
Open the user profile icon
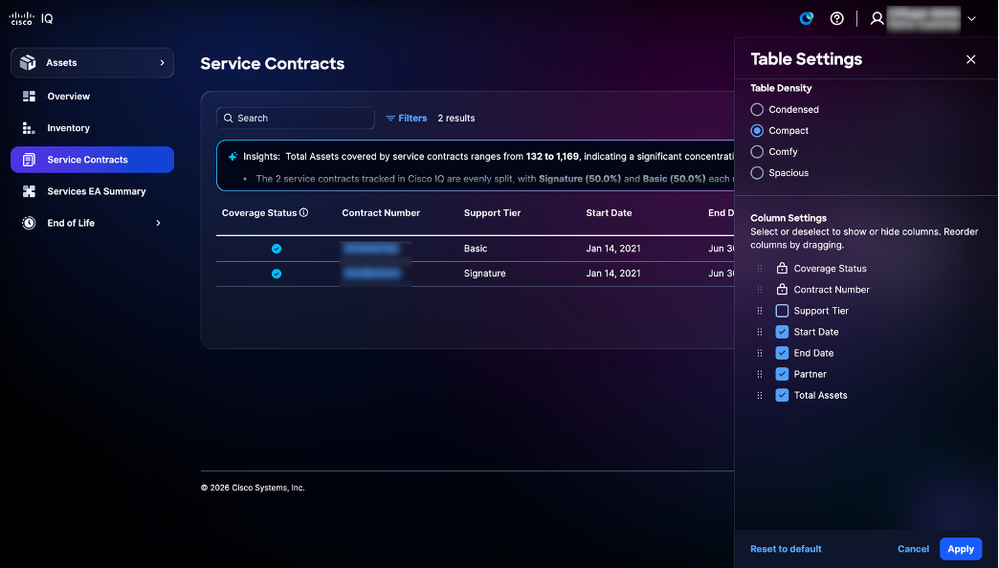coord(877,18)
